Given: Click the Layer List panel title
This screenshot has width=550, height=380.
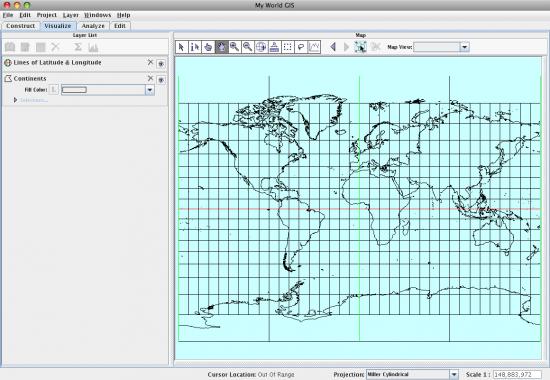Looking at the screenshot, I should pos(85,35).
